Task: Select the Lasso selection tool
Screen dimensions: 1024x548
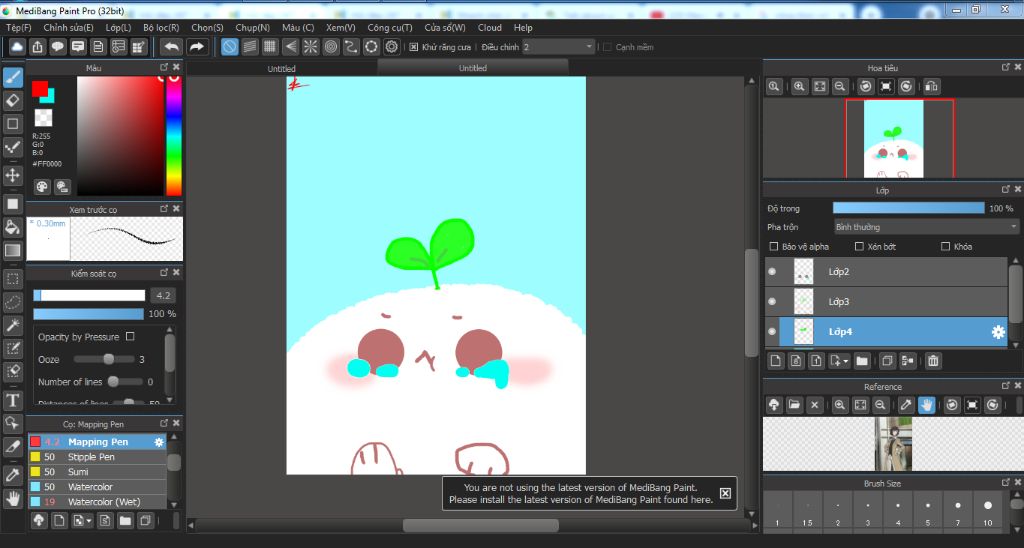Action: point(12,302)
